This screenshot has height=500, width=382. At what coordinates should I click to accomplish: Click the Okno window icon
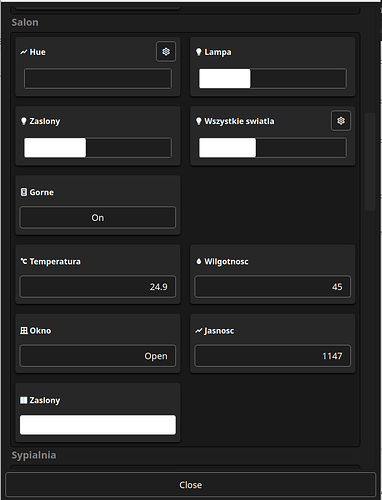[x=24, y=331]
